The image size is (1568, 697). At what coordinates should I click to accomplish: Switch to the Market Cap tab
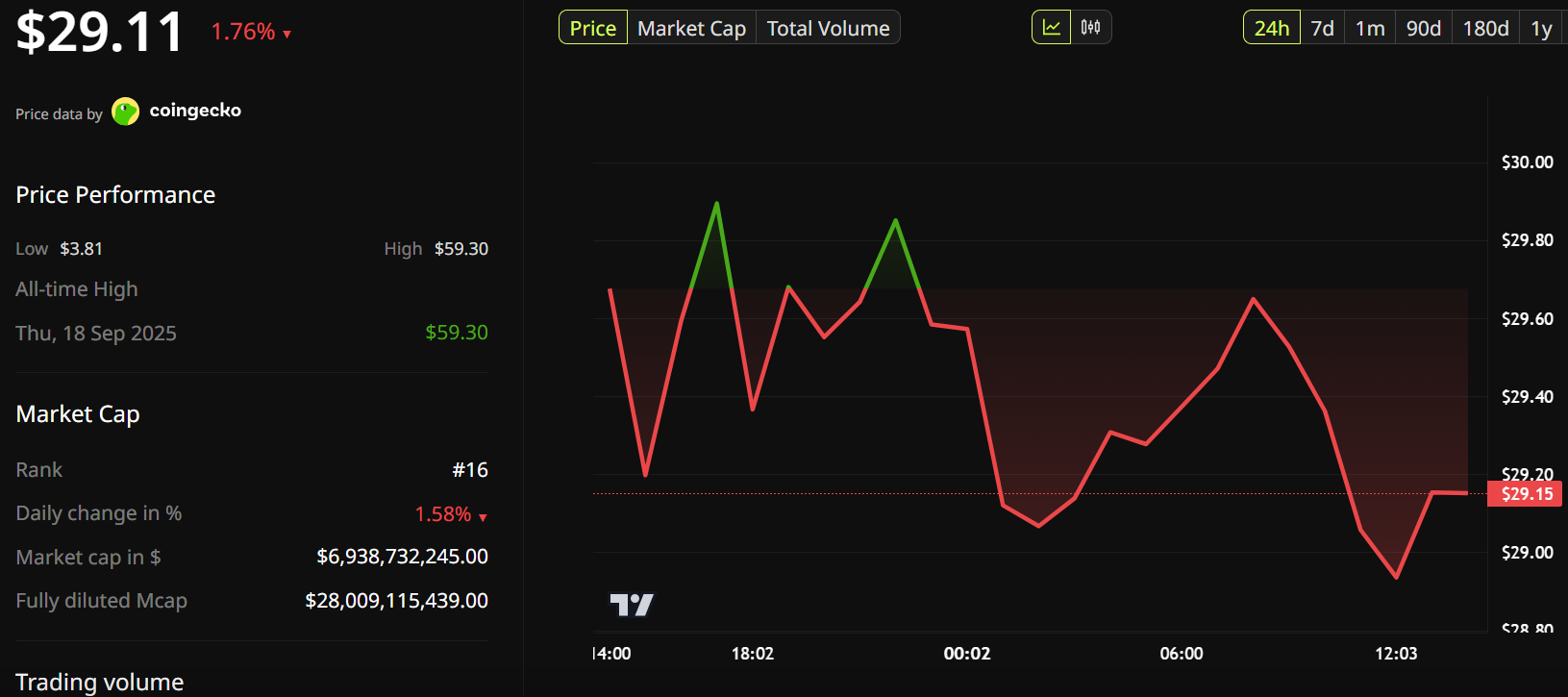pyautogui.click(x=691, y=27)
